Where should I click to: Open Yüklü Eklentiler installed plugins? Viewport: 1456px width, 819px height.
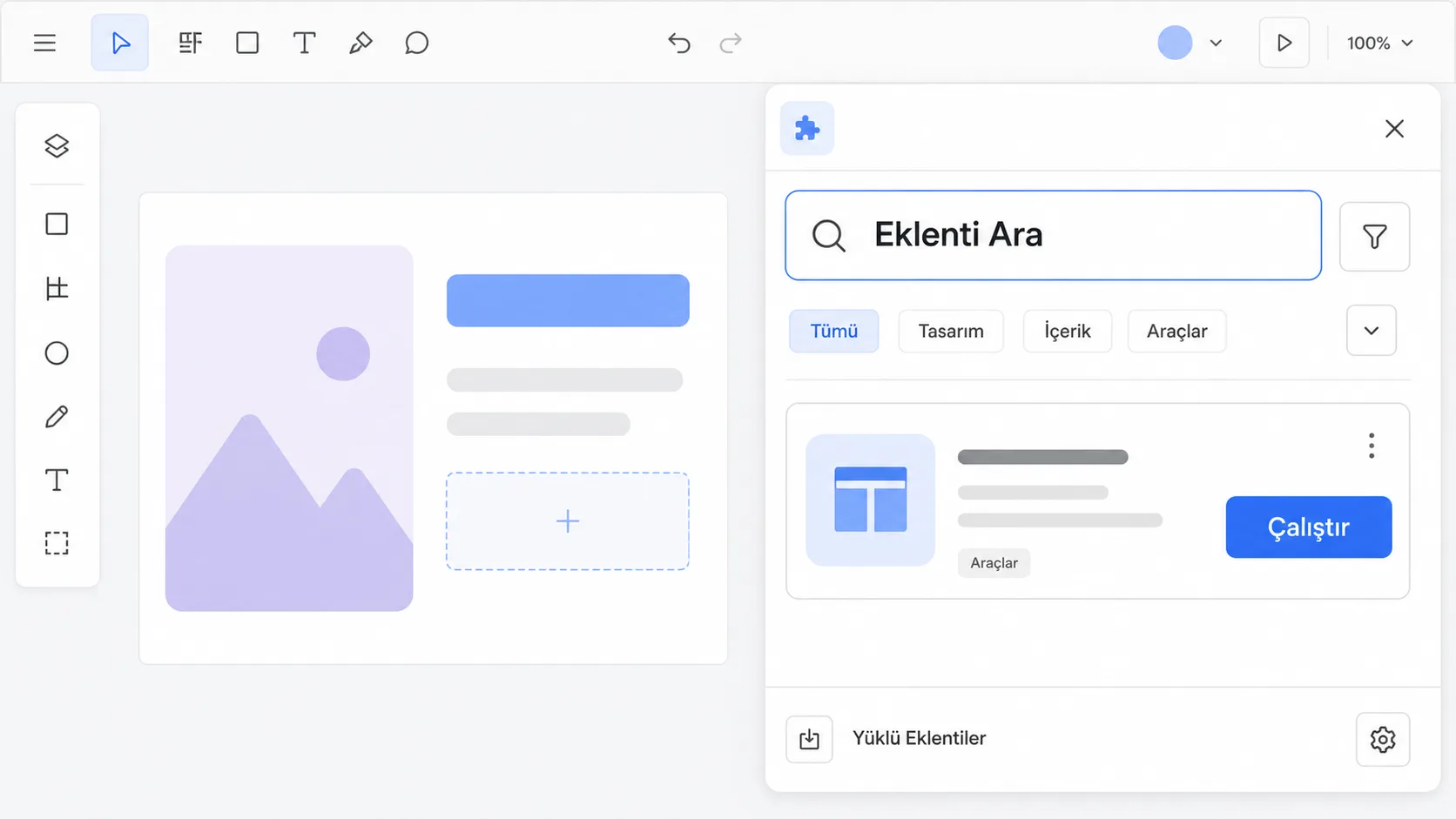[x=919, y=738]
